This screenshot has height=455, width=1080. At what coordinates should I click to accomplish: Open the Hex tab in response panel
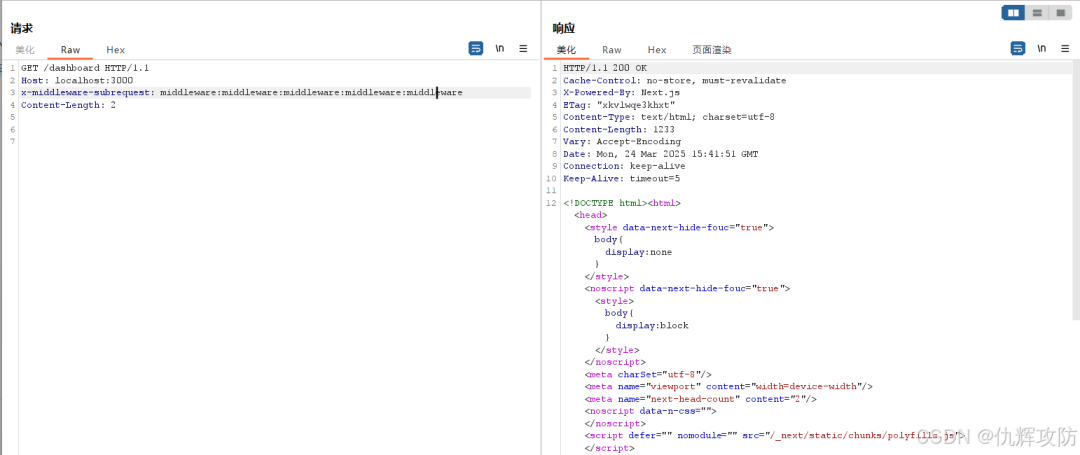pyautogui.click(x=657, y=50)
